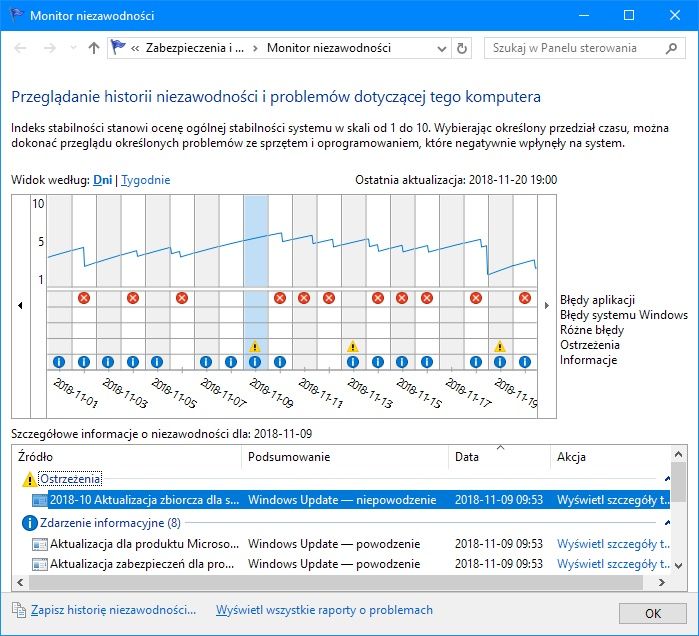Click the information icon for 2018-11-13

[x=353, y=362]
